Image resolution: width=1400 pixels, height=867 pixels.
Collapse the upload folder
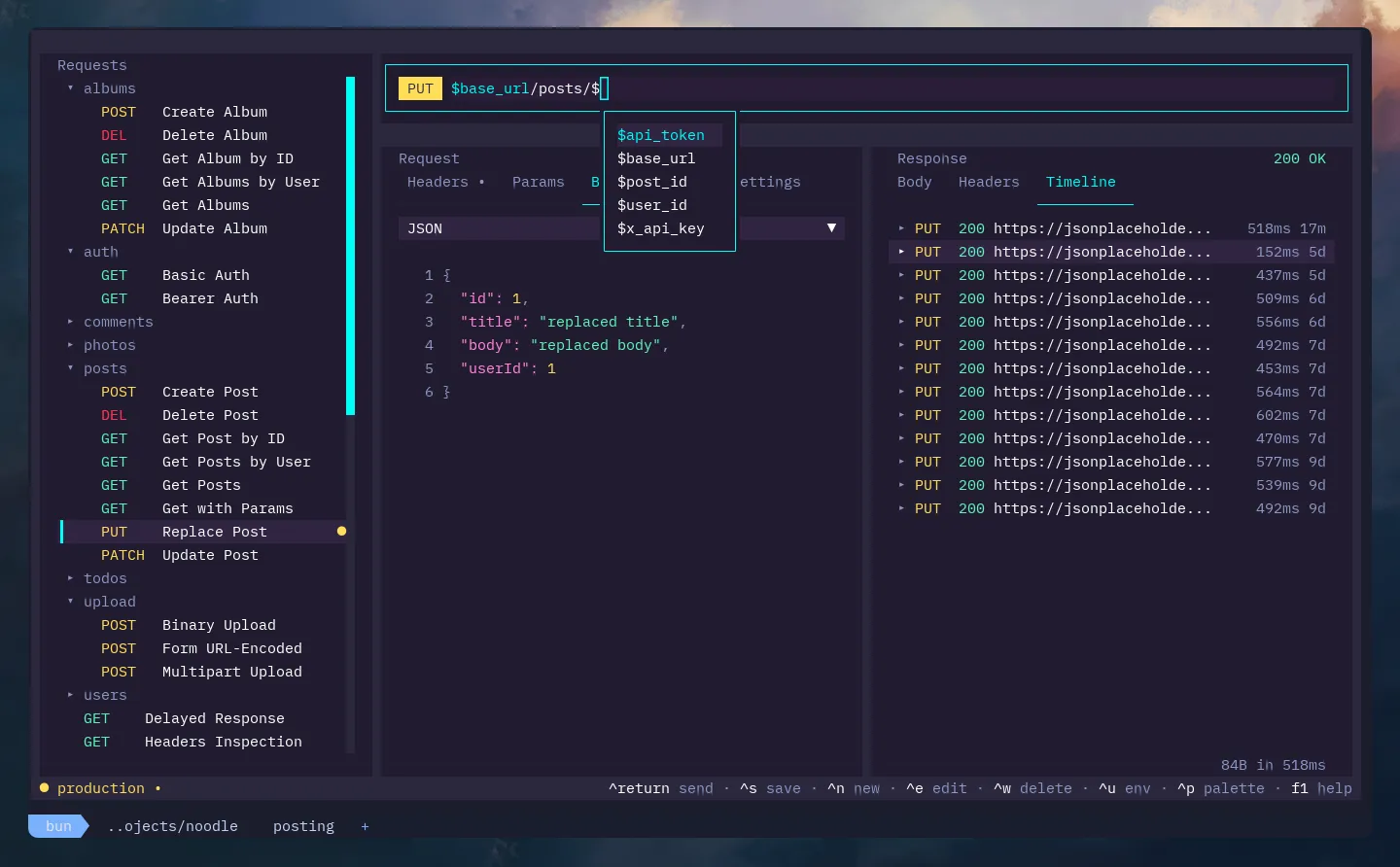point(70,602)
